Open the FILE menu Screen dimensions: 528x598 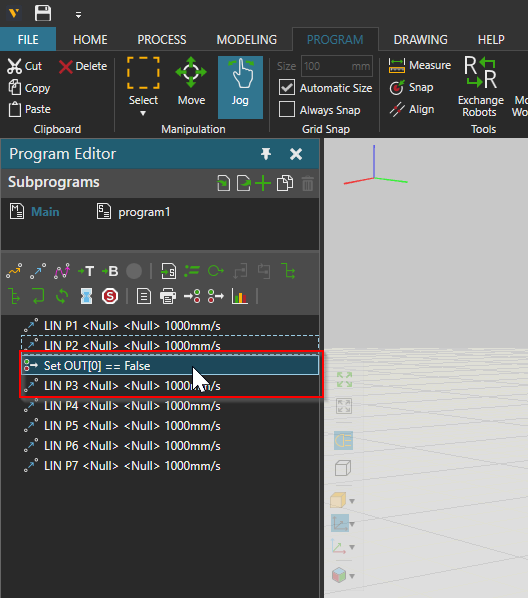(x=28, y=40)
